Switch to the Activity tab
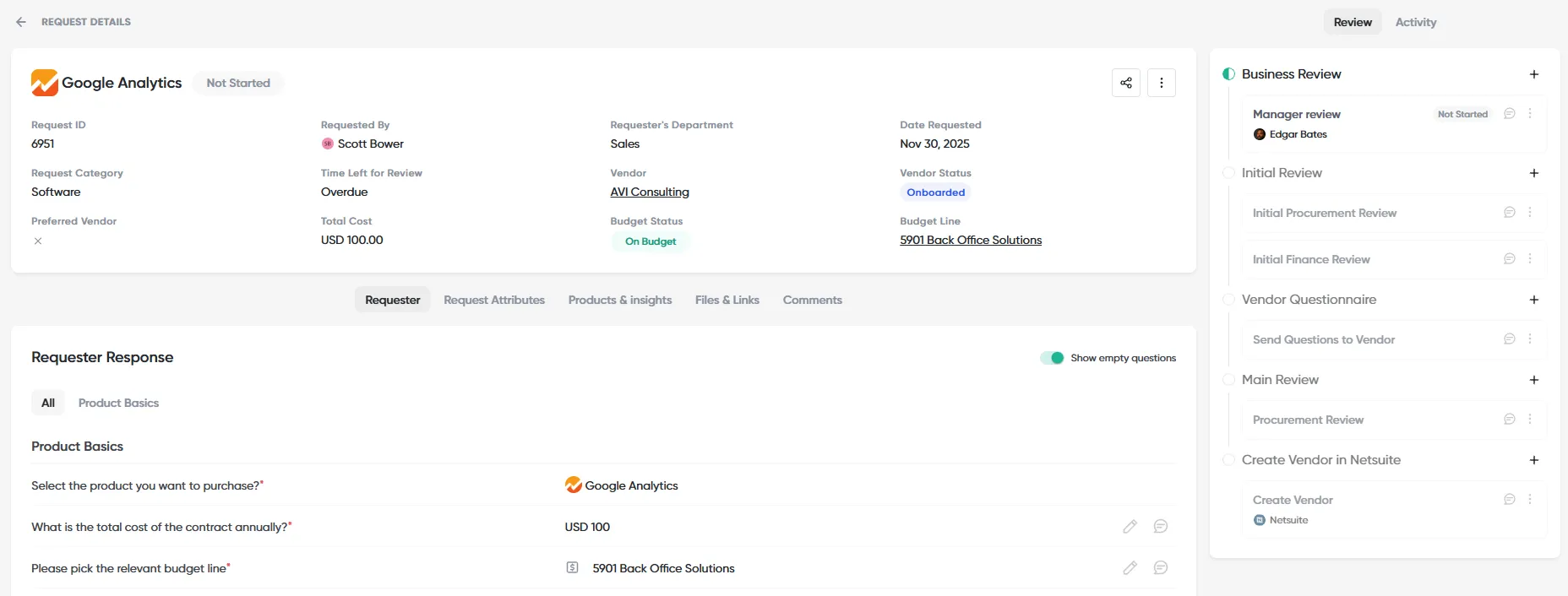The width and height of the screenshot is (1568, 596). 1416,22
